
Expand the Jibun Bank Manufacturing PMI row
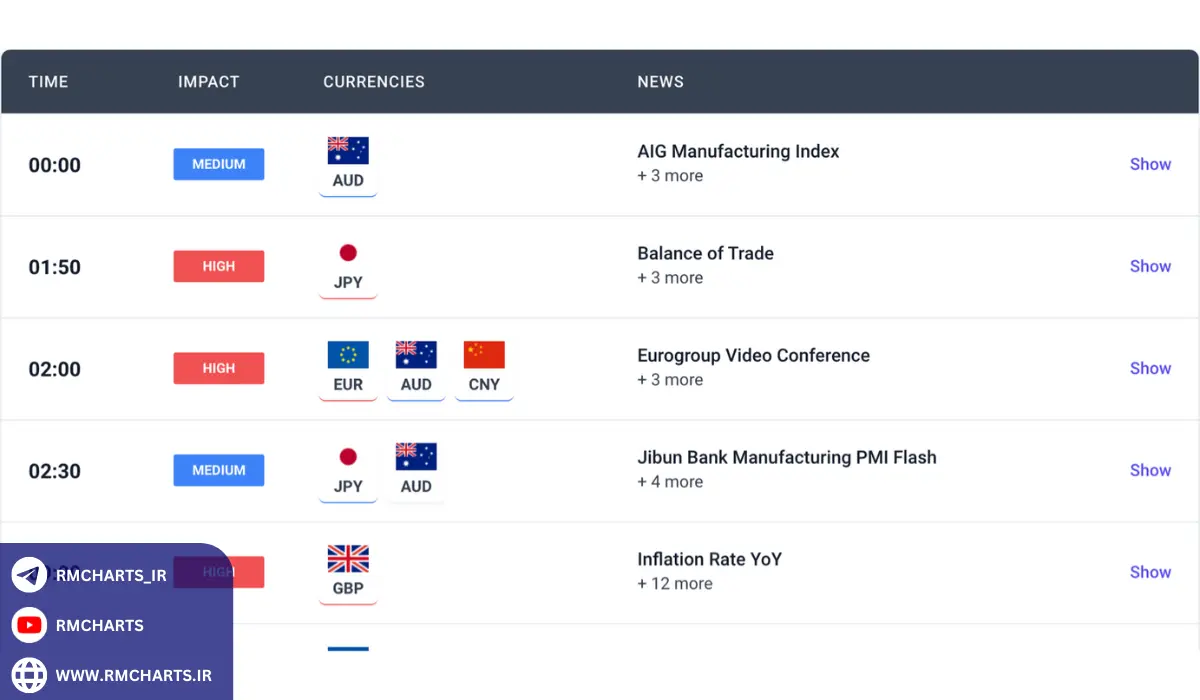[1150, 470]
